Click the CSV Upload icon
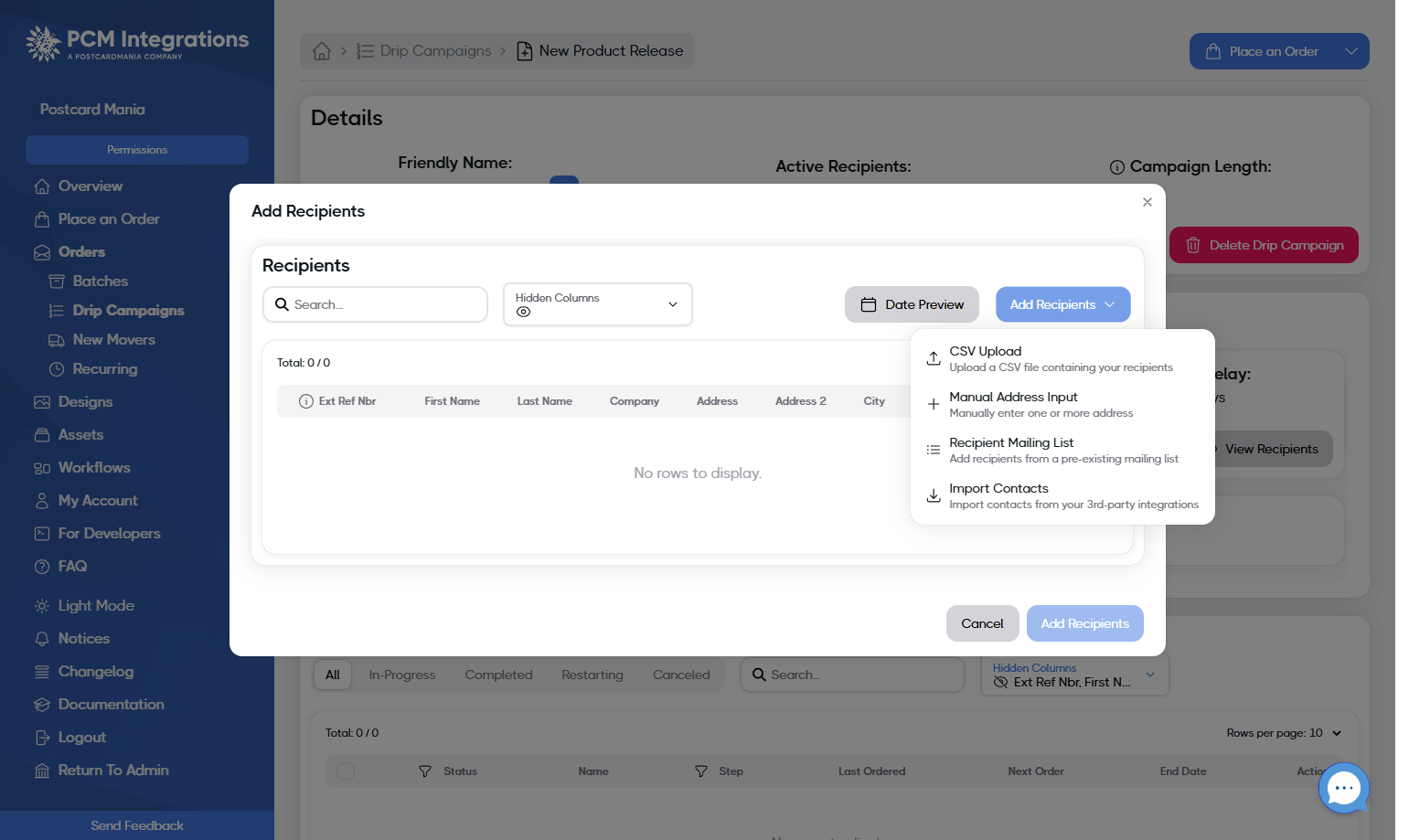1409x840 pixels. click(934, 358)
